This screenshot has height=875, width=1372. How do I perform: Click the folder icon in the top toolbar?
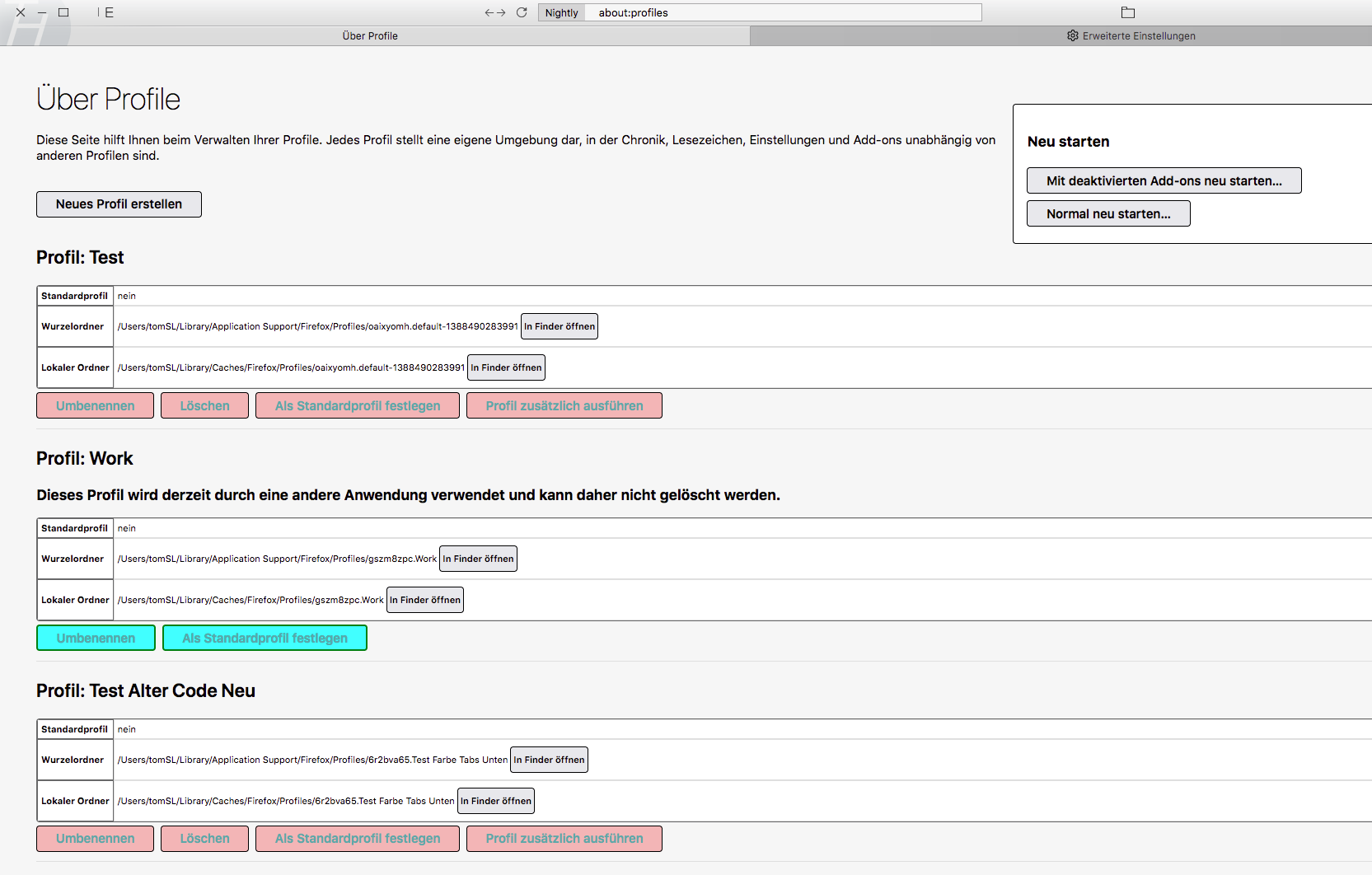1128,12
